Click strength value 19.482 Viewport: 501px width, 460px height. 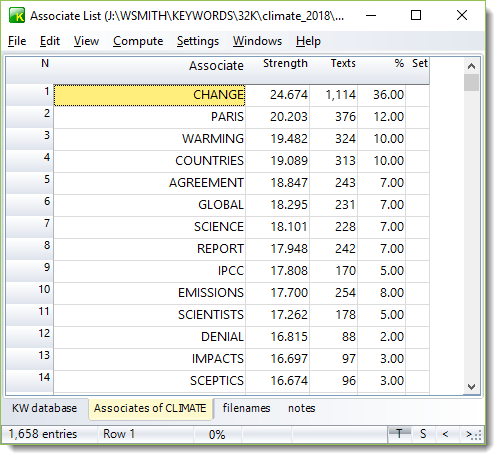tap(278, 139)
